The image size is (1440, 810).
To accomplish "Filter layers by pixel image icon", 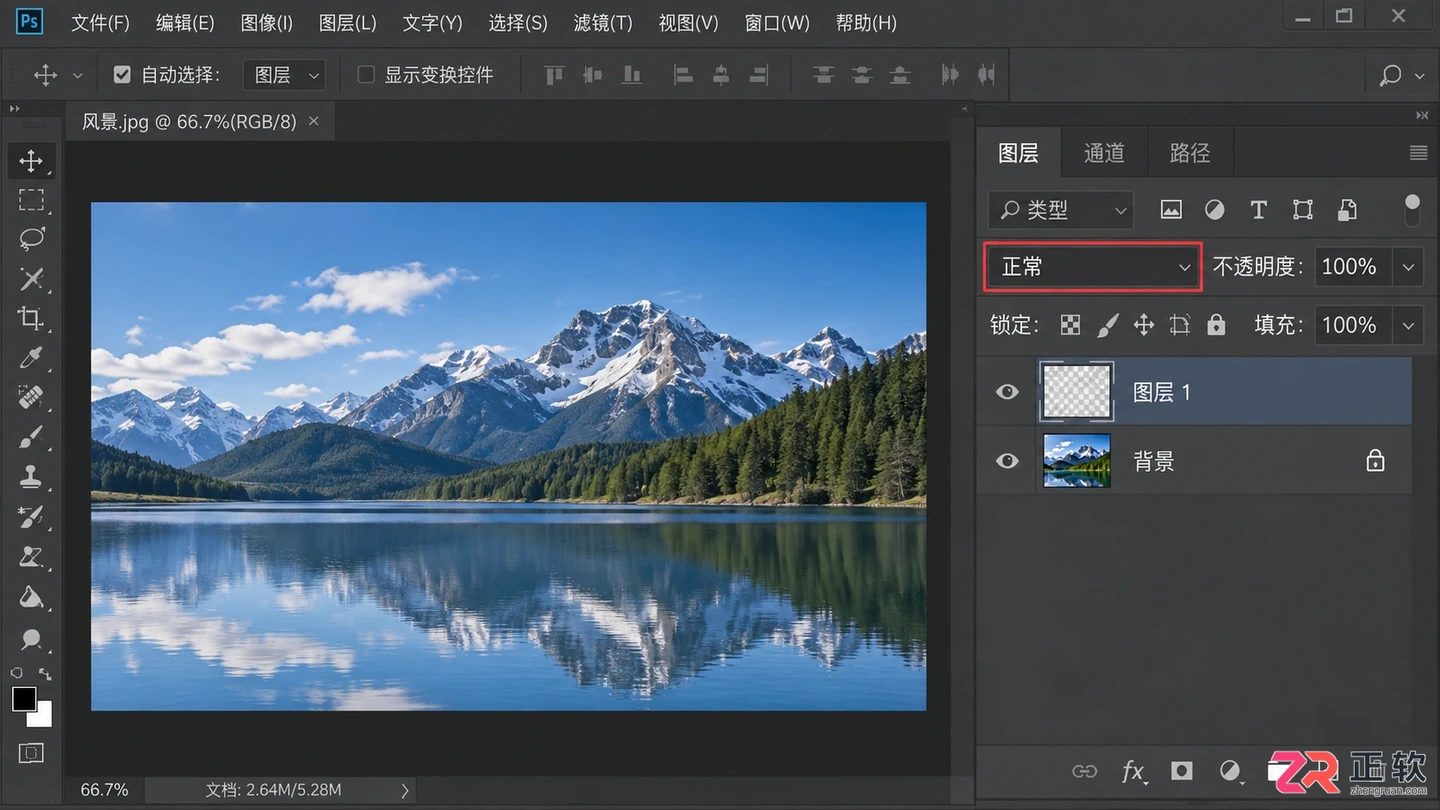I will point(1171,210).
